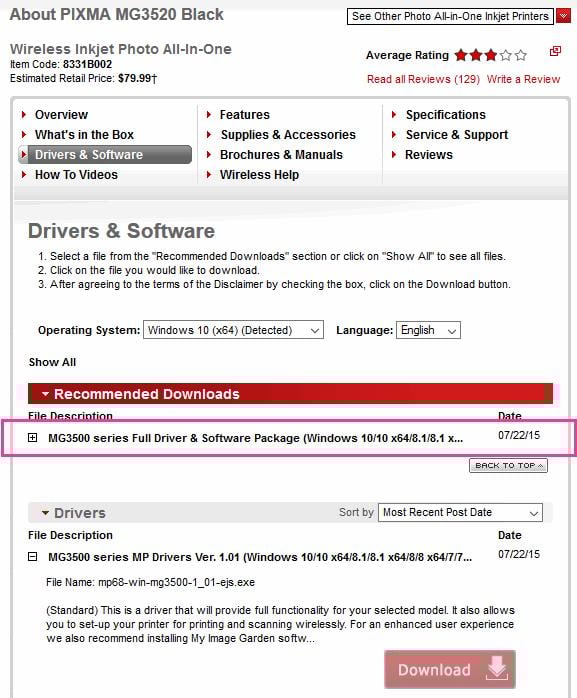Open the Sort by Most Recent Post Date dropdown
The image size is (577, 698).
click(x=460, y=512)
